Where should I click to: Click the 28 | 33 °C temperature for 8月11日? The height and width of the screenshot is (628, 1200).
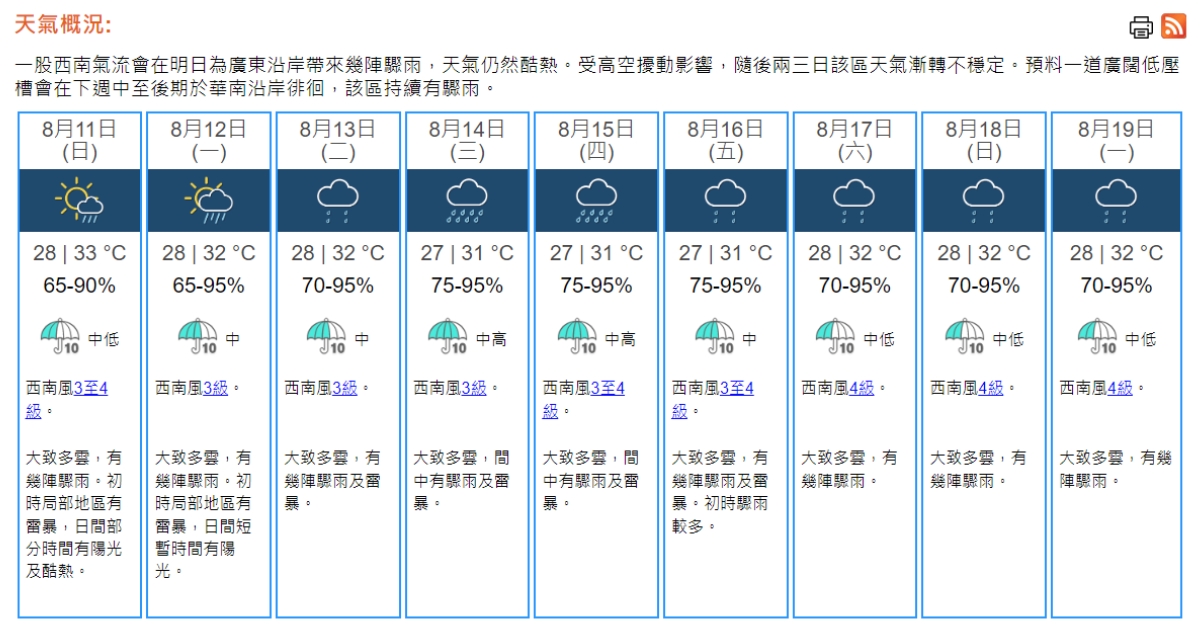coord(79,253)
